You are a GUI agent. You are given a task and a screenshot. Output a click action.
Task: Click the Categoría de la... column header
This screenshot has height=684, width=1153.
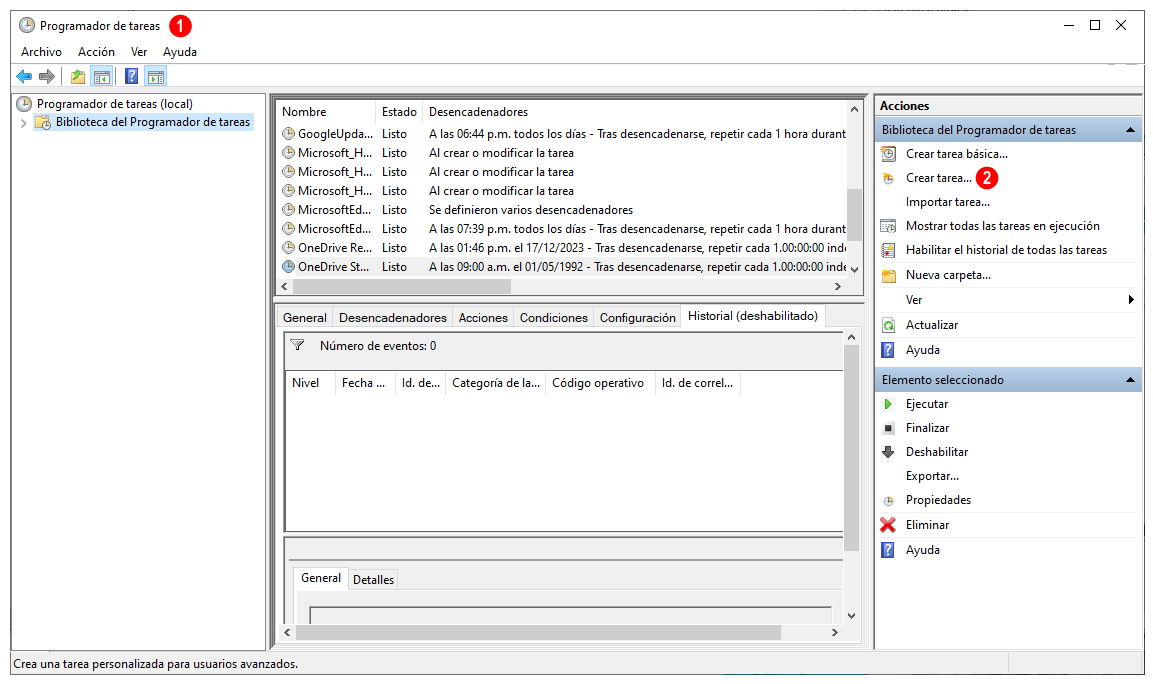(x=496, y=383)
